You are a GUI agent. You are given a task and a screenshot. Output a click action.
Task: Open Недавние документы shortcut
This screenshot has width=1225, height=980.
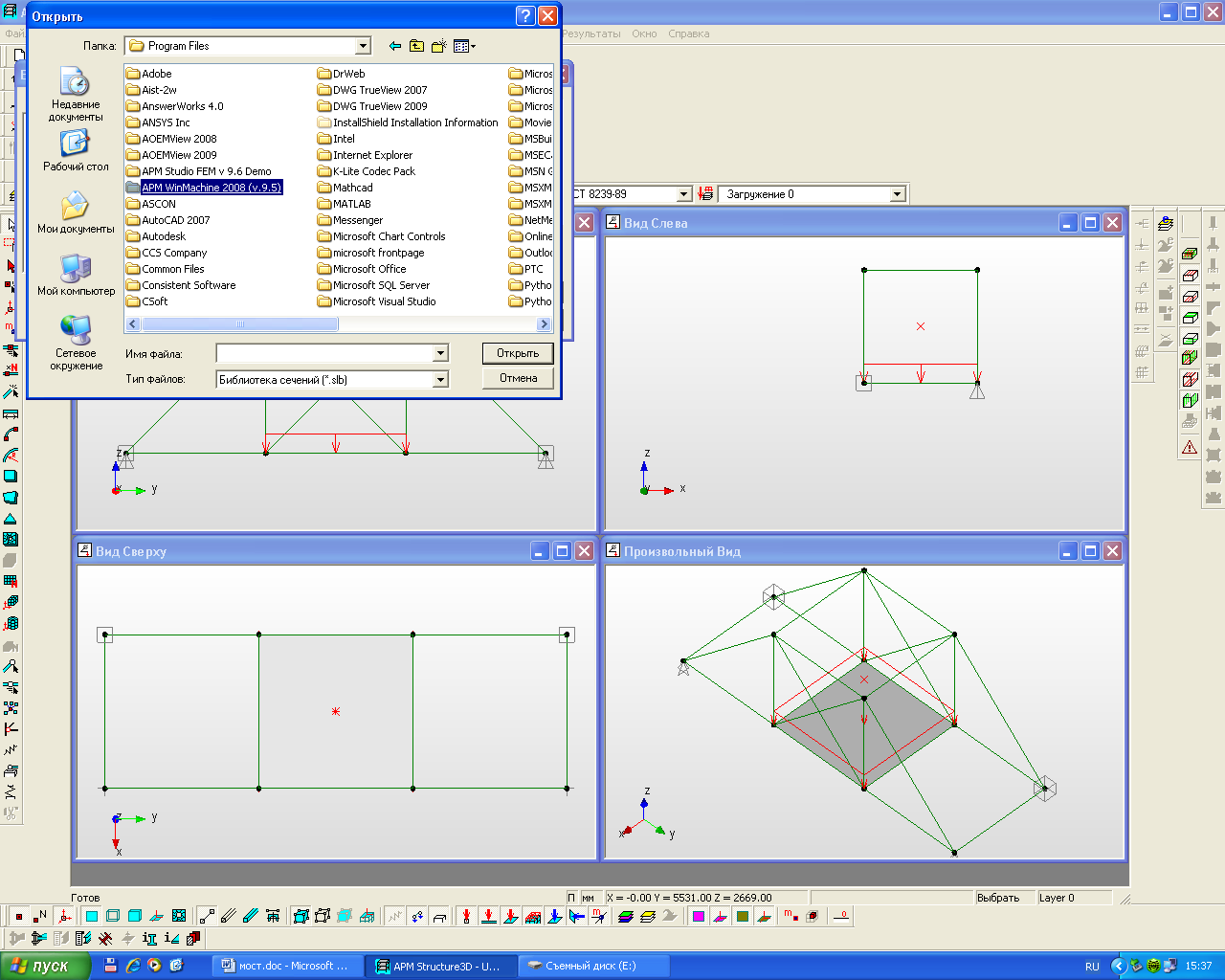coord(76,94)
